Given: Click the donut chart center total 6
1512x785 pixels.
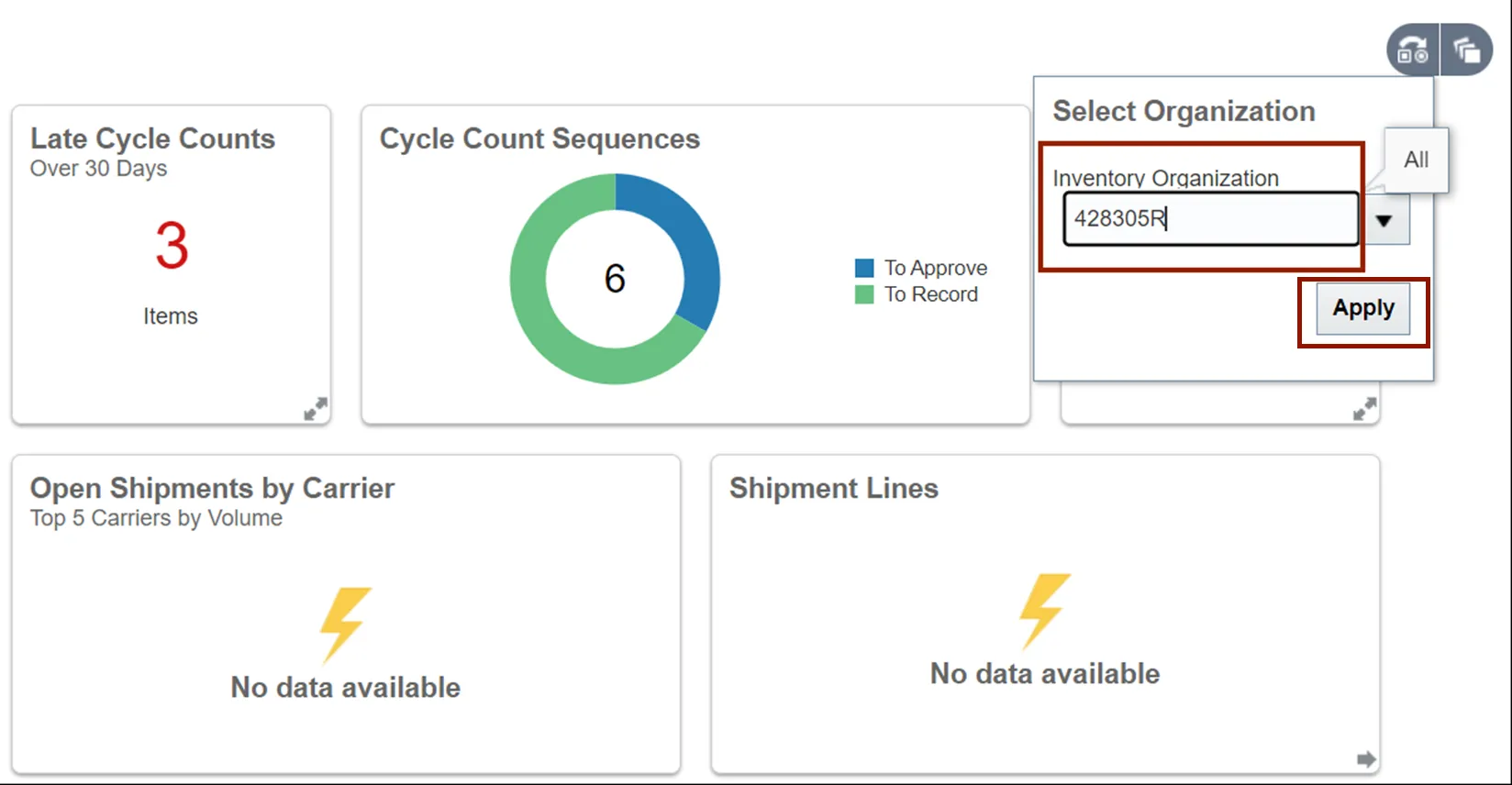Looking at the screenshot, I should (x=615, y=279).
